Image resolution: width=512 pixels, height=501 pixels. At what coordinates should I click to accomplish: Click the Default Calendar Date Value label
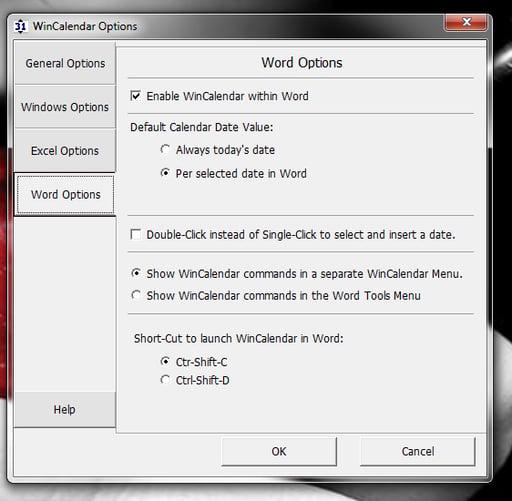pyautogui.click(x=202, y=127)
